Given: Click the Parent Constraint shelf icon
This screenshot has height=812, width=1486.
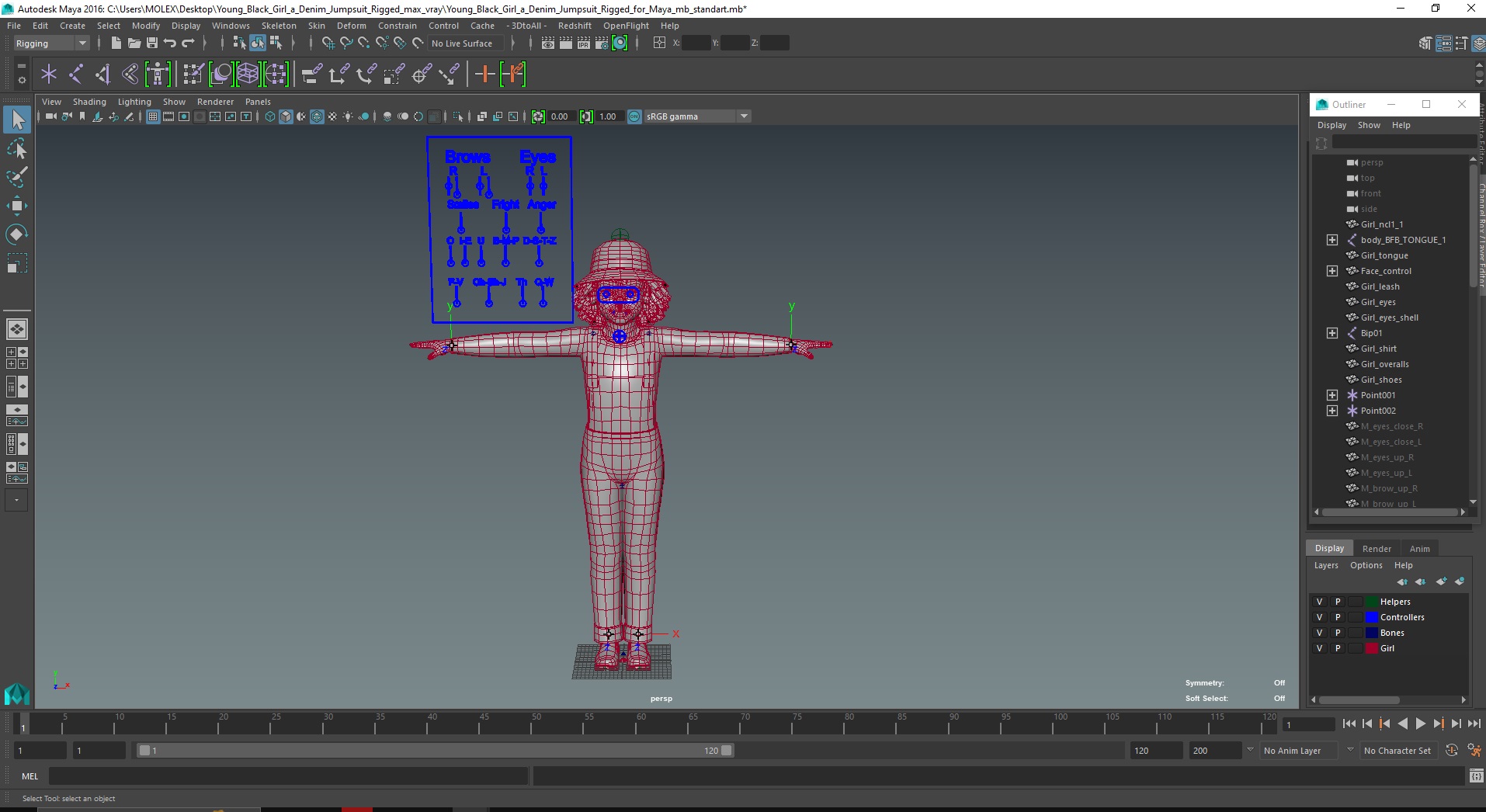Looking at the screenshot, I should (x=312, y=75).
